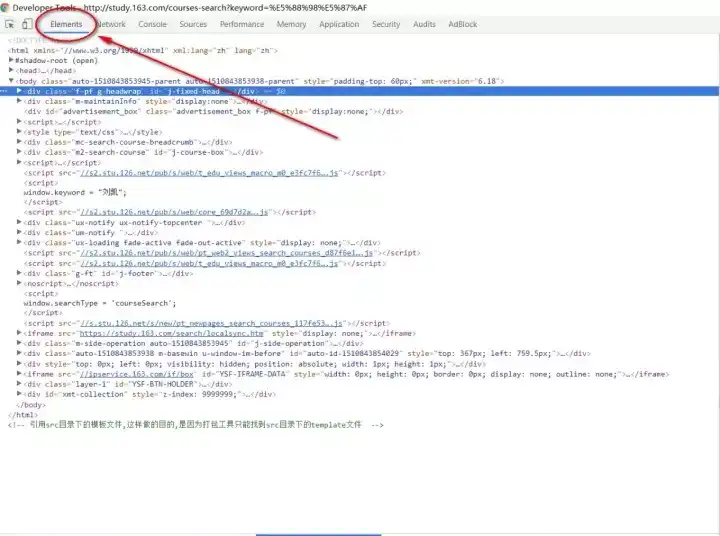Expand the j-fixed-head div node
This screenshot has height=536, width=720.
[x=19, y=91]
